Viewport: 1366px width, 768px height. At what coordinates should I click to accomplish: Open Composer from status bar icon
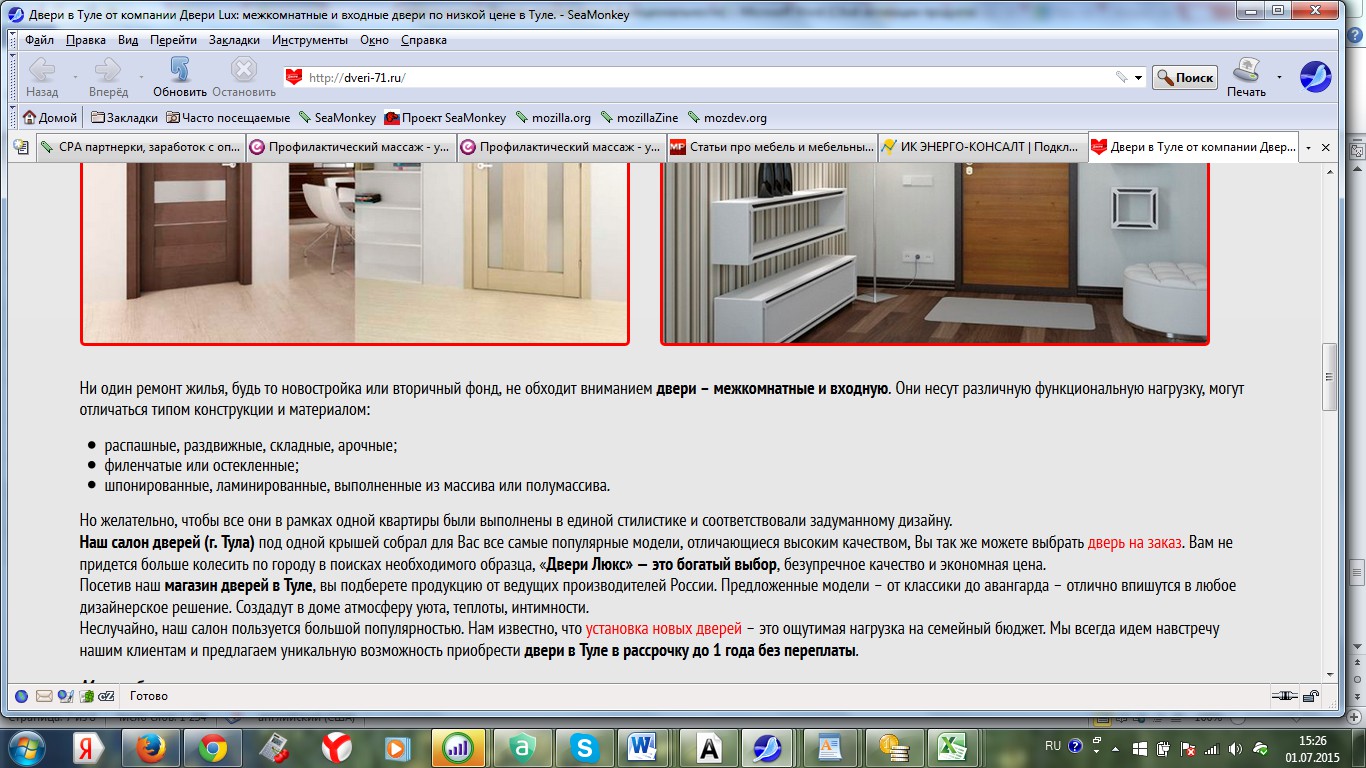click(x=65, y=696)
